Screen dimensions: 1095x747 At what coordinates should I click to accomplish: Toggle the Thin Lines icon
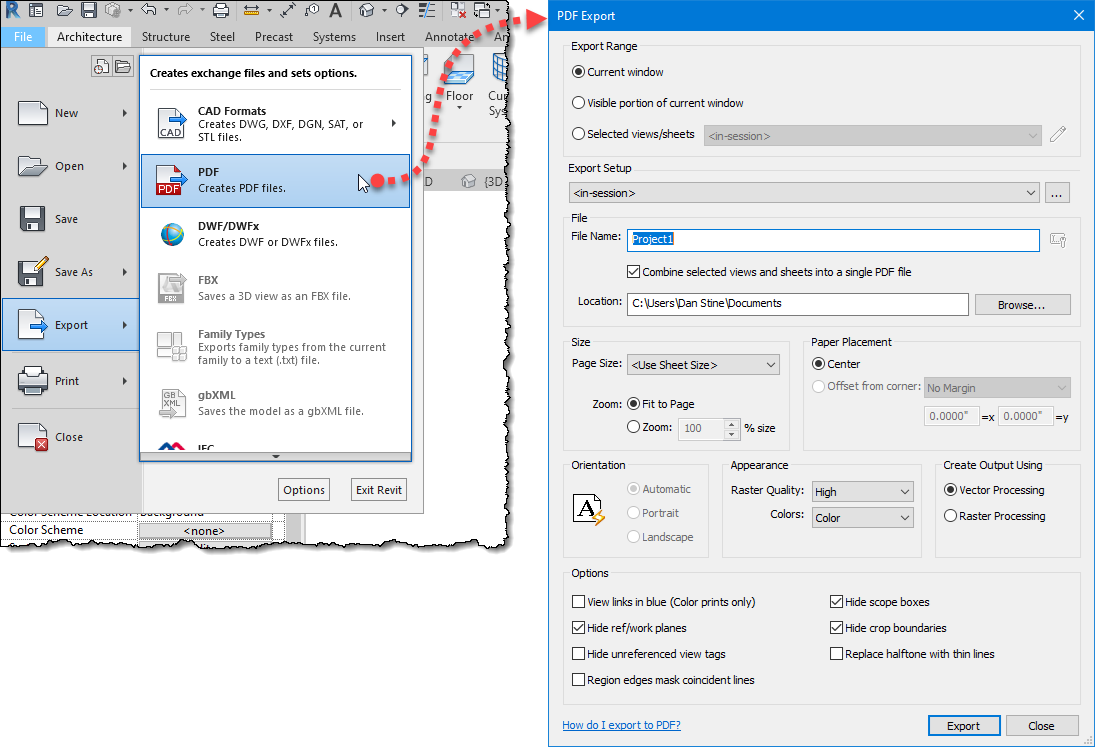click(427, 10)
